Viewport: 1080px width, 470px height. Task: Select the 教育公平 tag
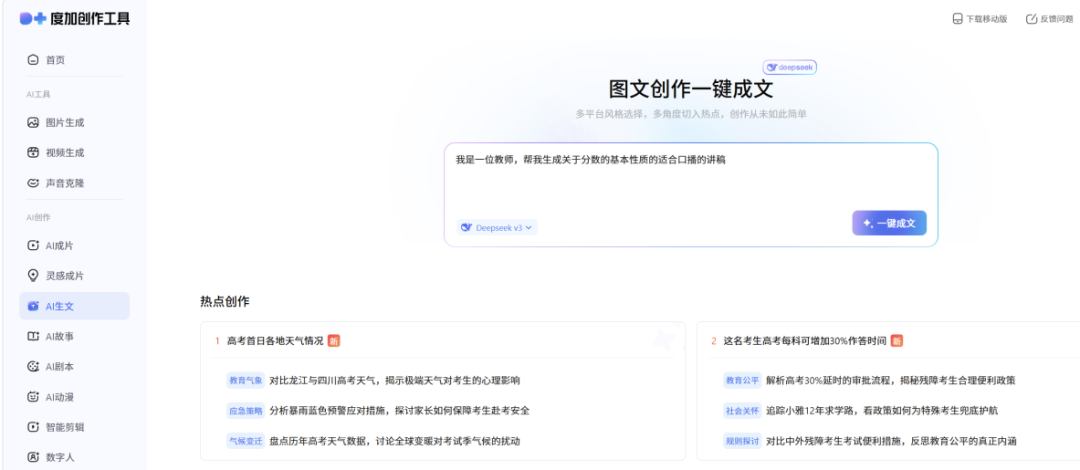pyautogui.click(x=742, y=380)
